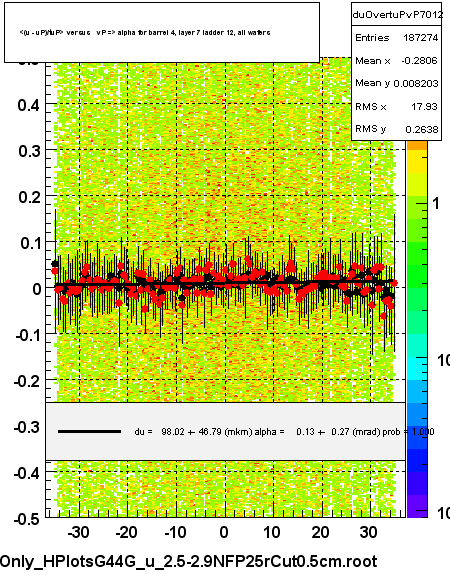The height and width of the screenshot is (575, 450).
Task: Click the x-axis label -20
Action: (x=127, y=532)
